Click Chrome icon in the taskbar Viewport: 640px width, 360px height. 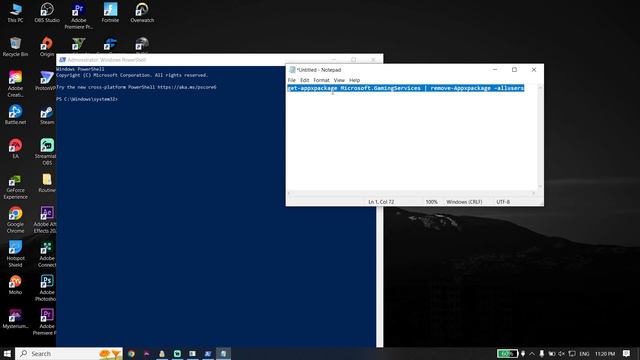pos(131,353)
